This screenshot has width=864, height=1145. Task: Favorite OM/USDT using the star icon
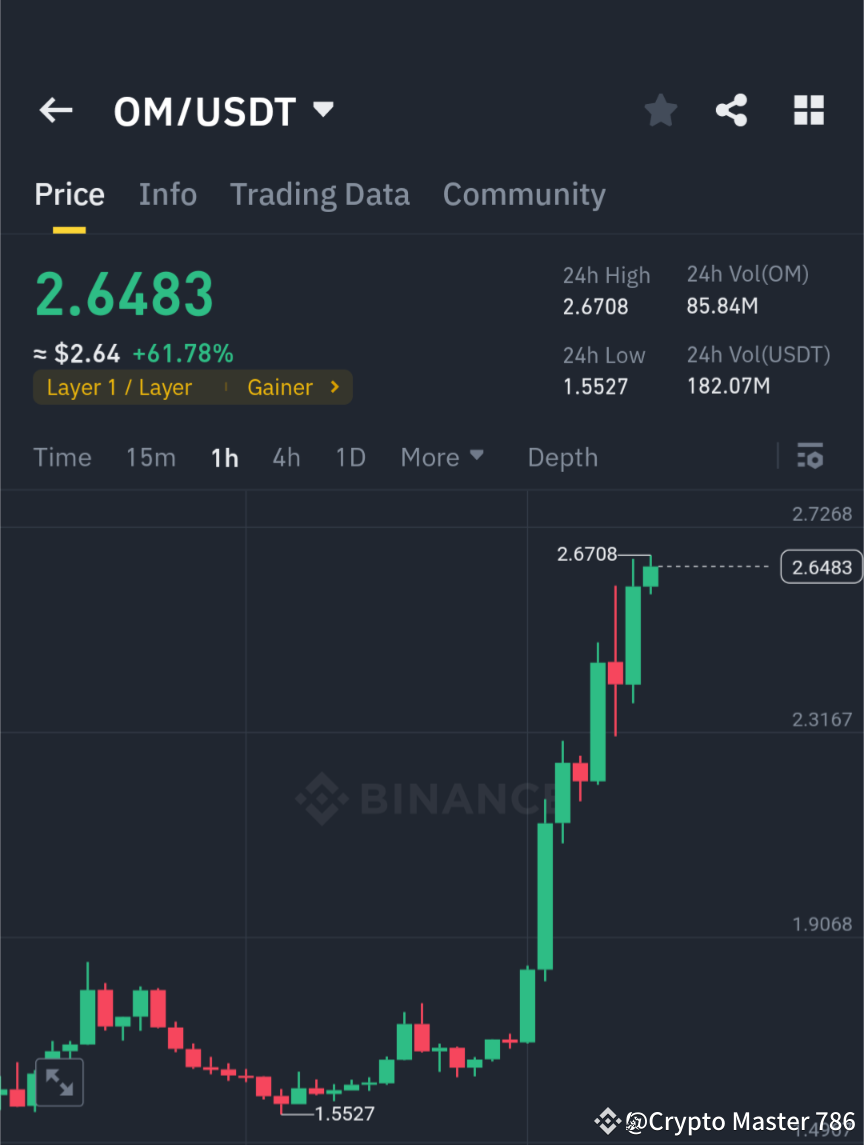(x=660, y=111)
